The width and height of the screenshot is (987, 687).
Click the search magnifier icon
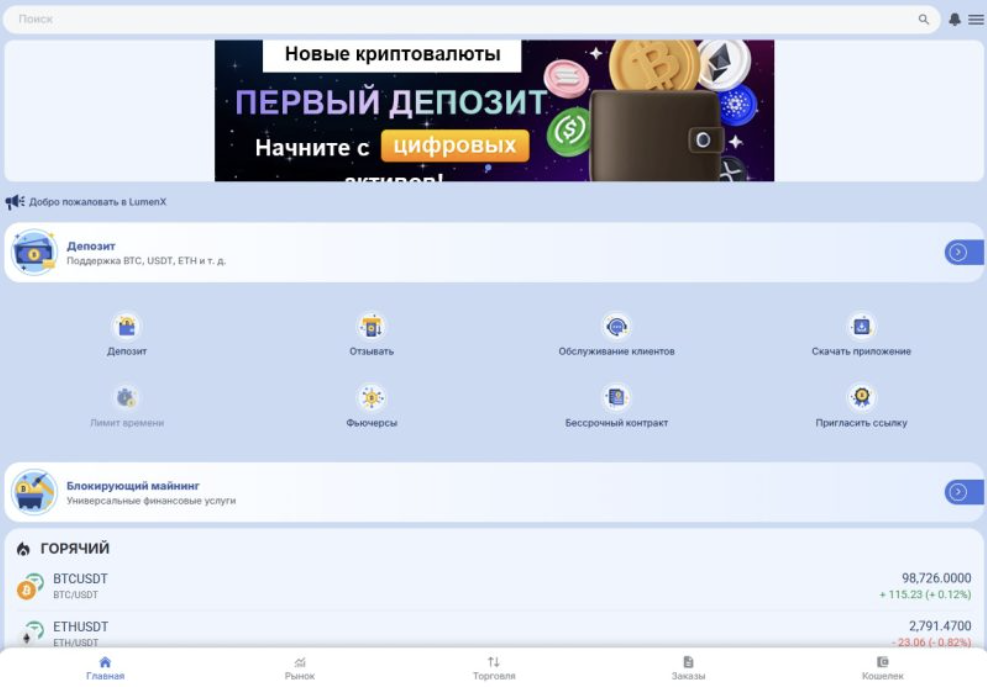point(923,20)
